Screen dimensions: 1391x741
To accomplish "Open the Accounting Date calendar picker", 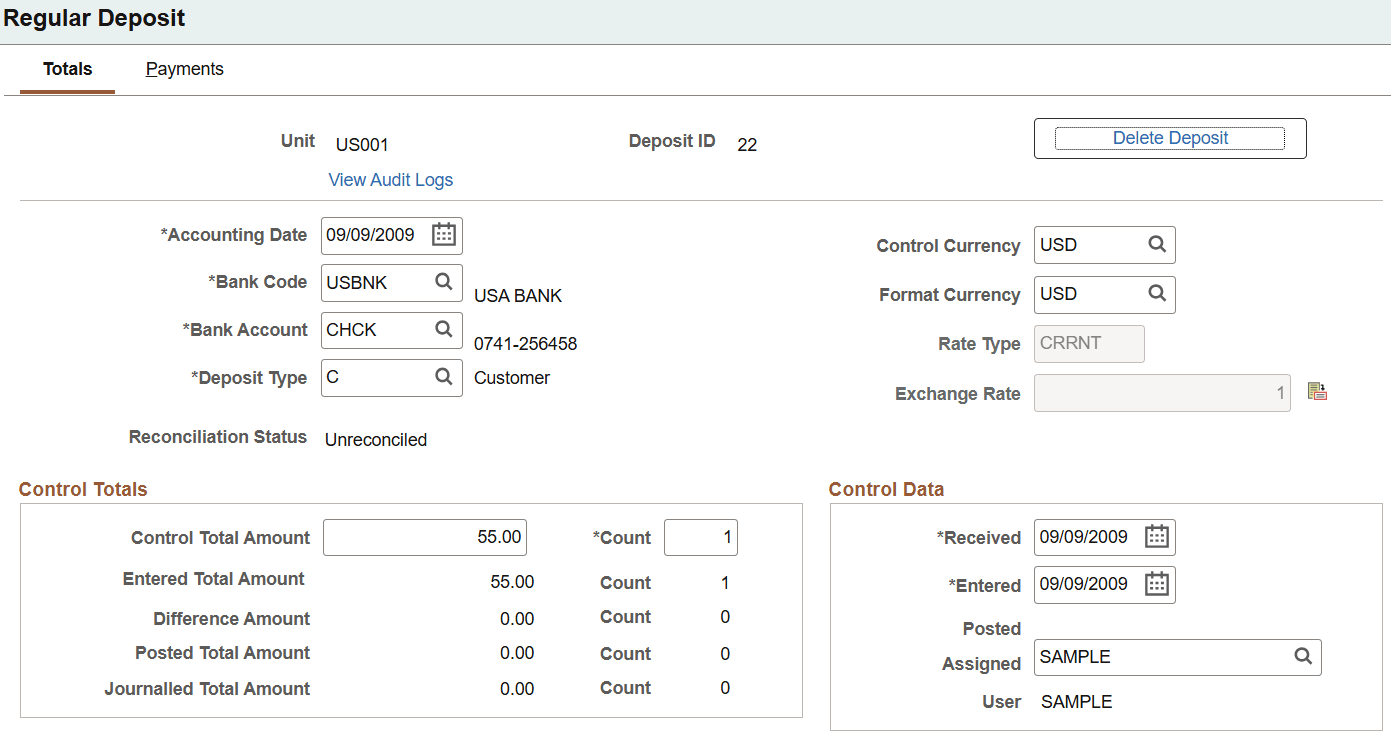I will (444, 235).
